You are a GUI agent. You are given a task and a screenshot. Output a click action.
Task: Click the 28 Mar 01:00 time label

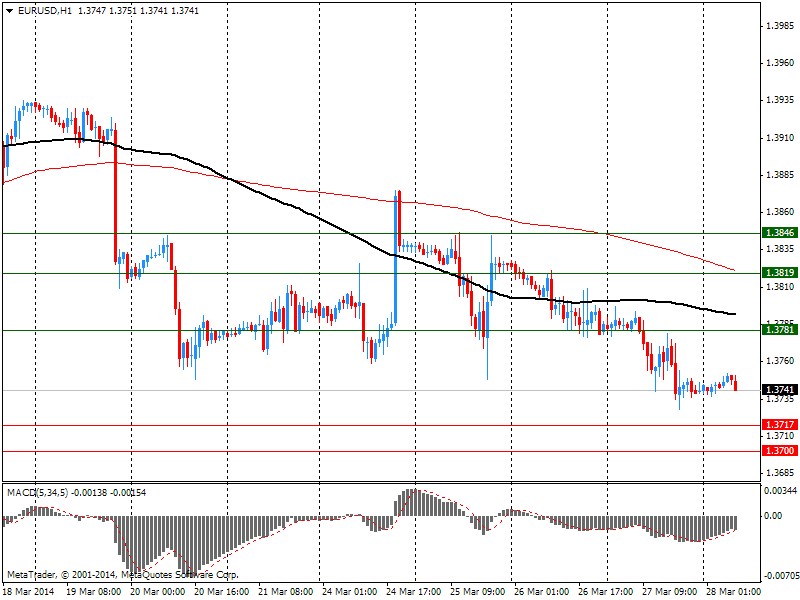pos(733,592)
